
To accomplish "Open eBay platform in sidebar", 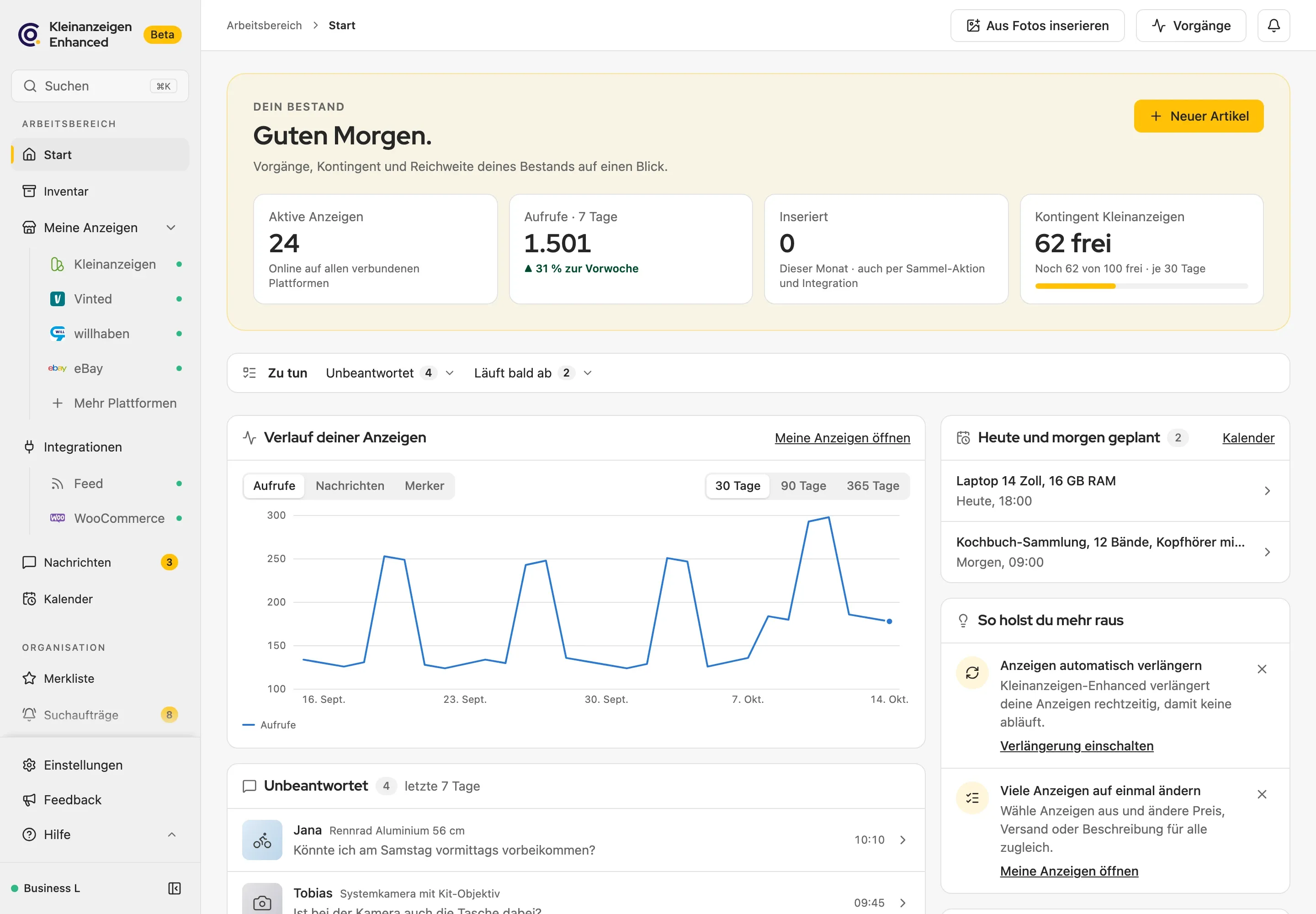I will click(x=115, y=368).
